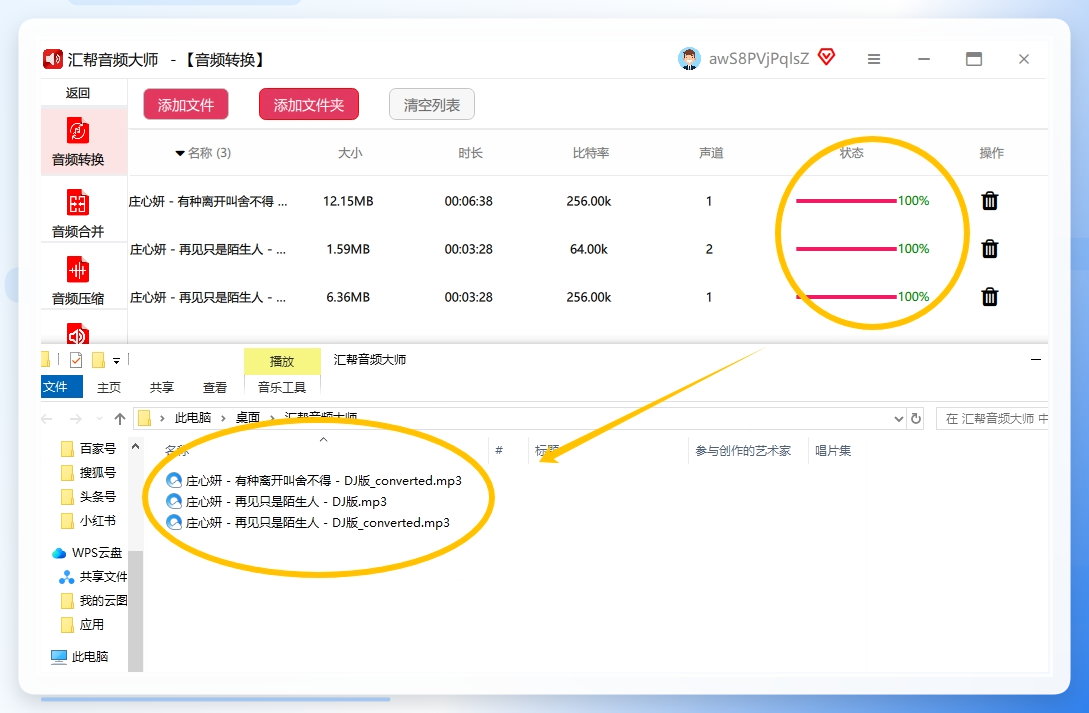Click the Explorer search field
The width and height of the screenshot is (1089, 713).
pyautogui.click(x=992, y=419)
